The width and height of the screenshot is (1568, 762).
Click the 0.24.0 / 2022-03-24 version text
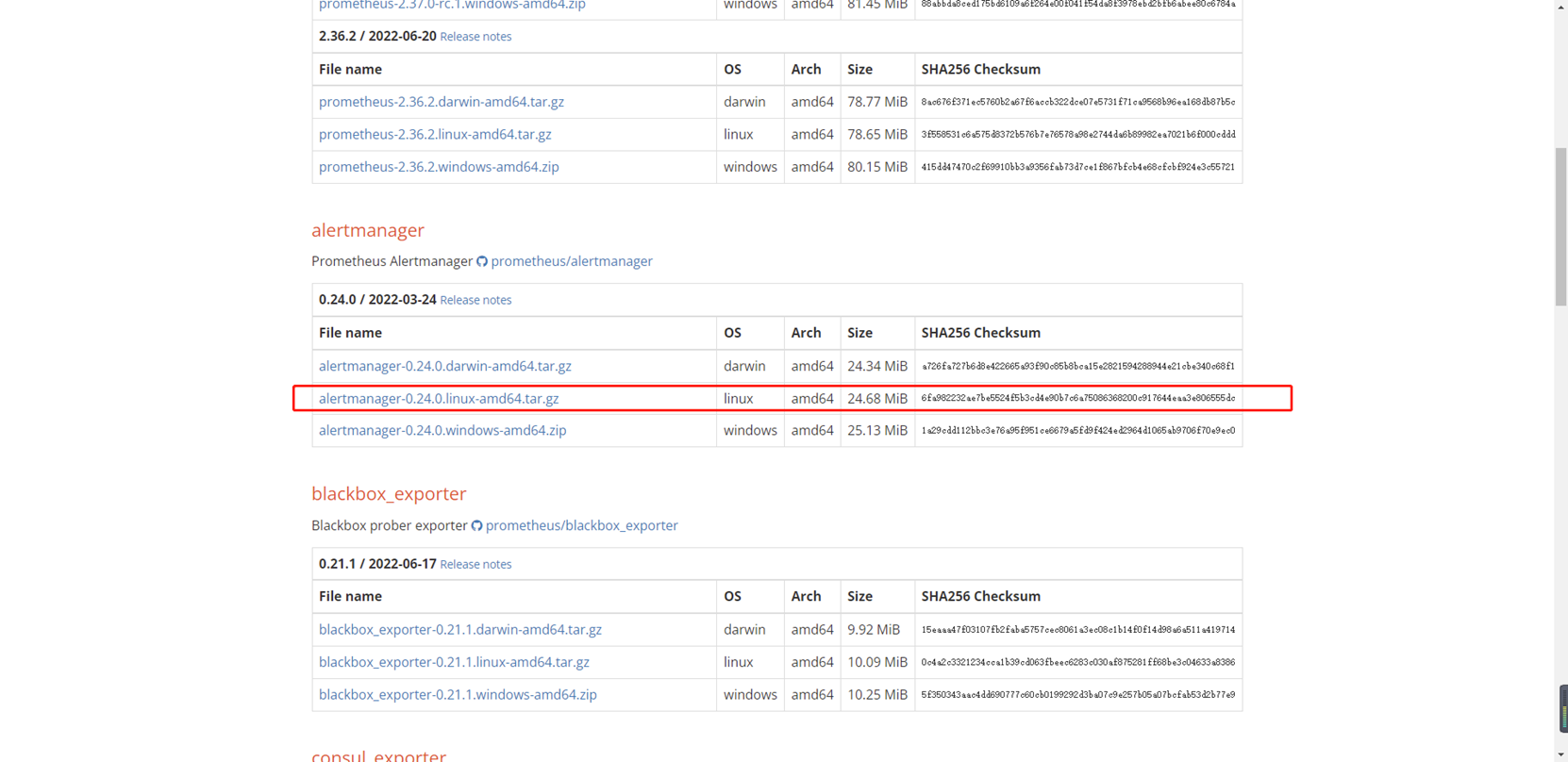377,300
